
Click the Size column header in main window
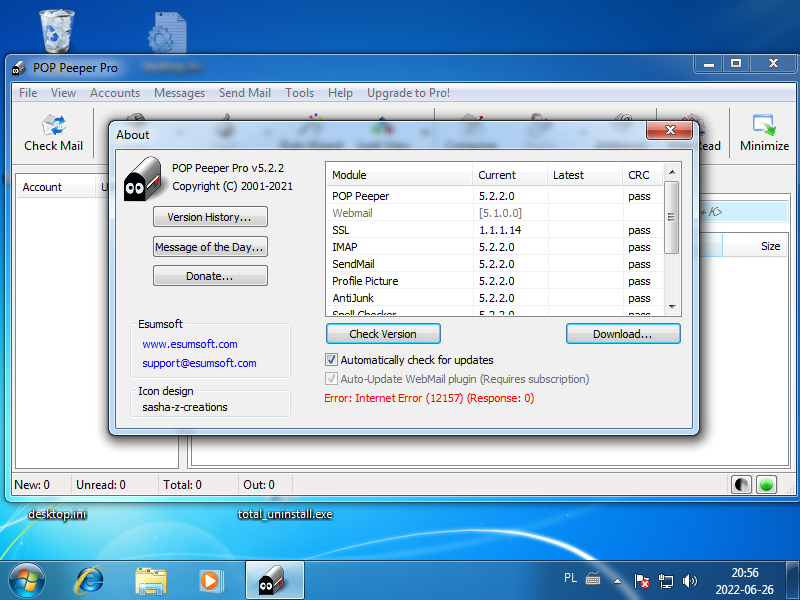coord(755,246)
